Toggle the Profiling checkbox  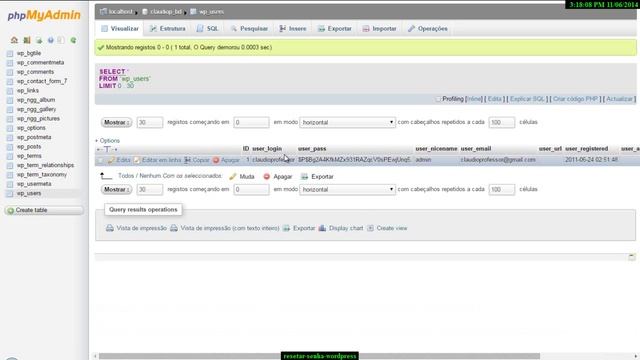coord(438,99)
